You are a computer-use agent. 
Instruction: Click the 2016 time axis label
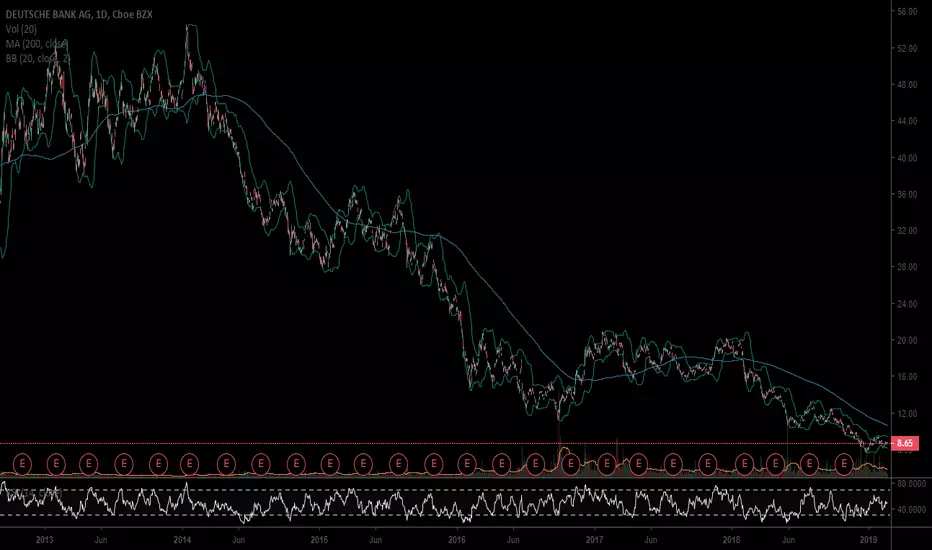tap(456, 540)
